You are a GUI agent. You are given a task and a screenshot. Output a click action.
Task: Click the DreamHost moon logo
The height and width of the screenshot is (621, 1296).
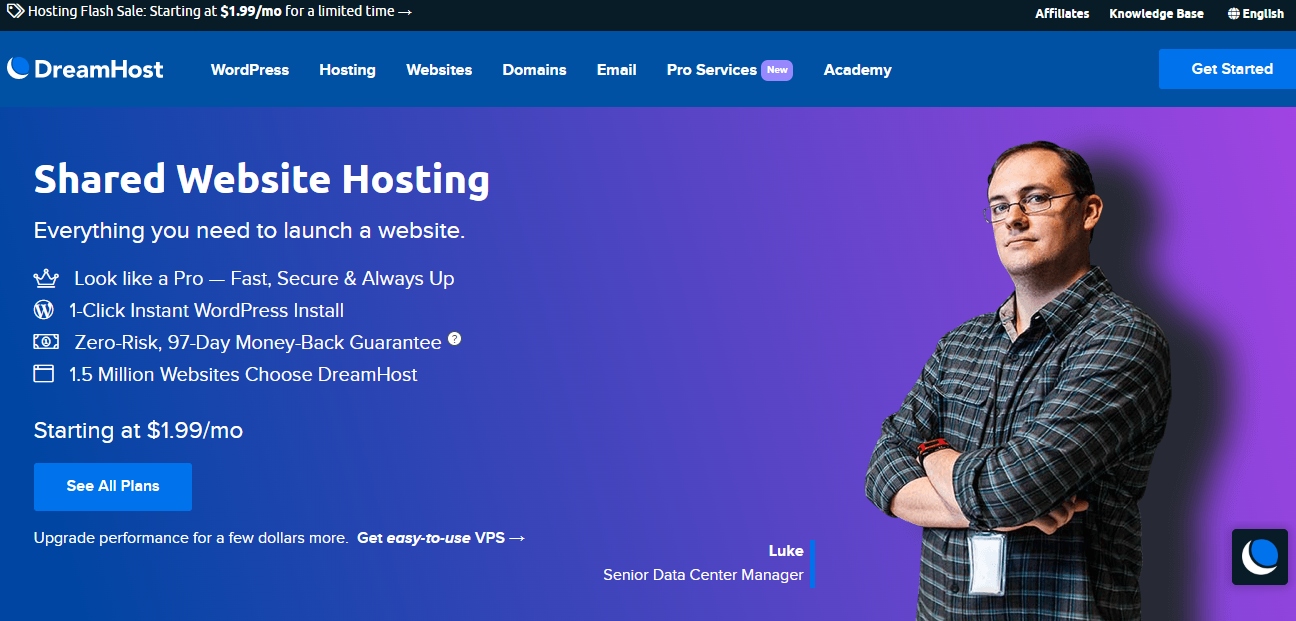coord(18,68)
